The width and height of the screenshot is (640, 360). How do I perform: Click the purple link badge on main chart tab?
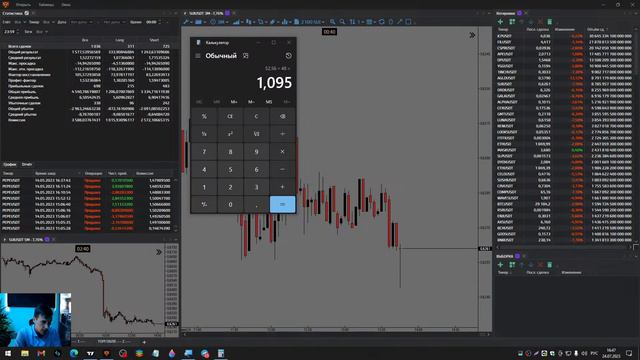[x=227, y=13]
